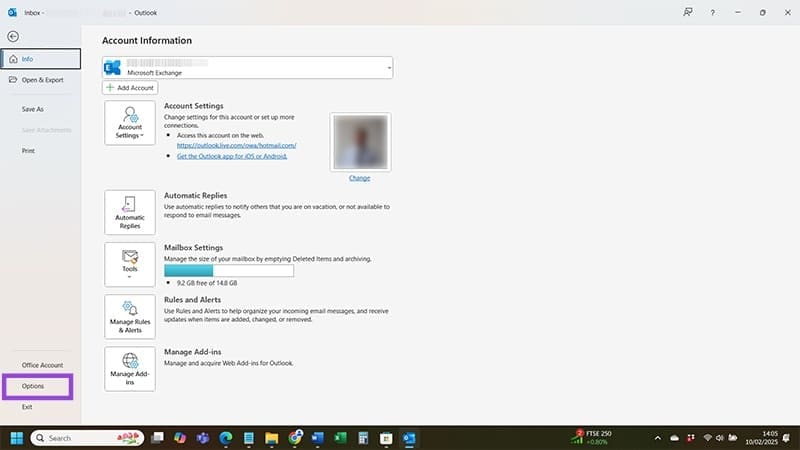Click the OneDrive cloud tray icon
Image resolution: width=800 pixels, height=450 pixels.
tap(674, 438)
